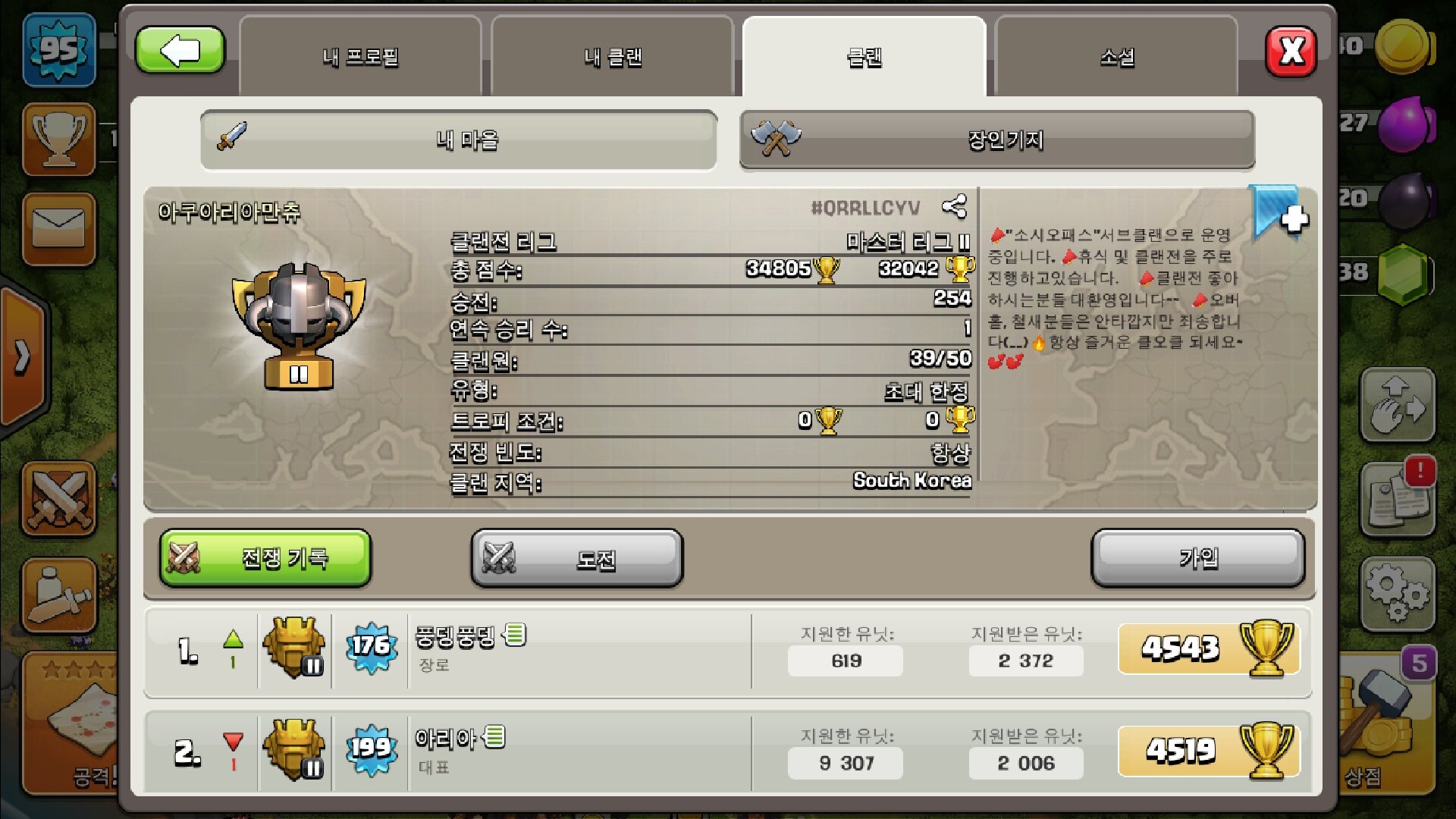Switch to 장인기지 builder base view
The height and width of the screenshot is (819, 1456).
click(997, 140)
